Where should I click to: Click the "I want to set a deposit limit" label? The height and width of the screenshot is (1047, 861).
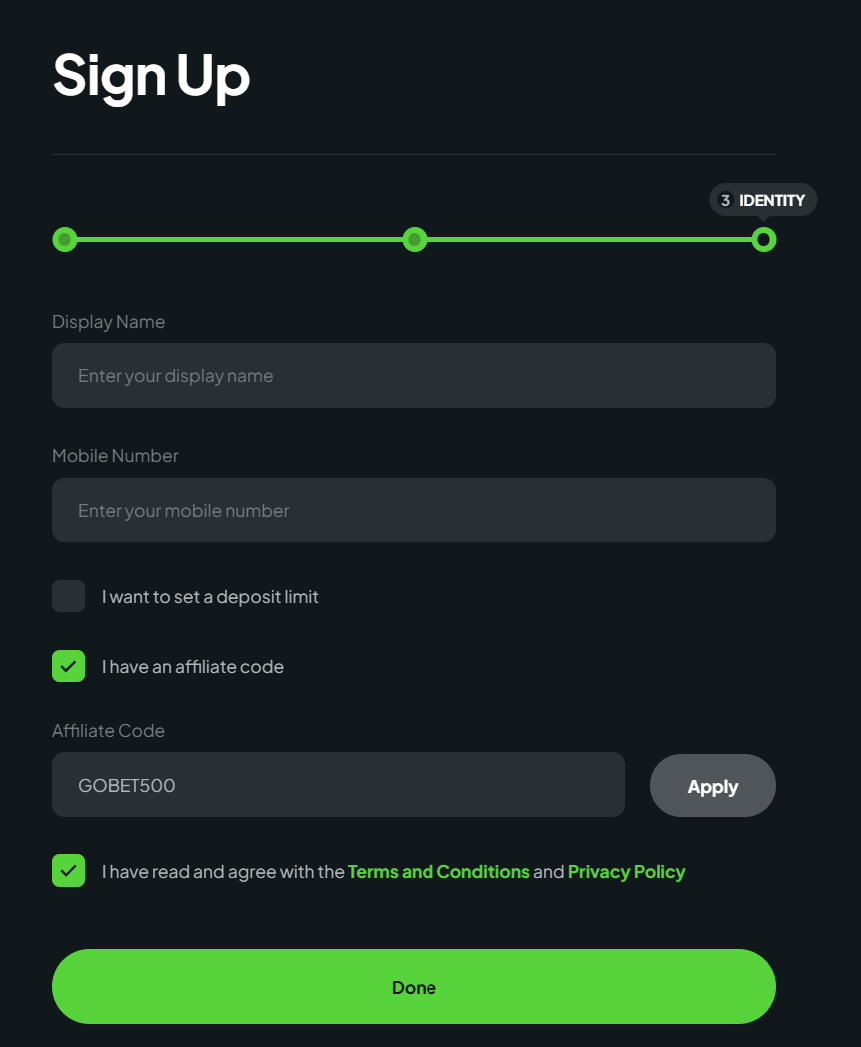(x=210, y=597)
